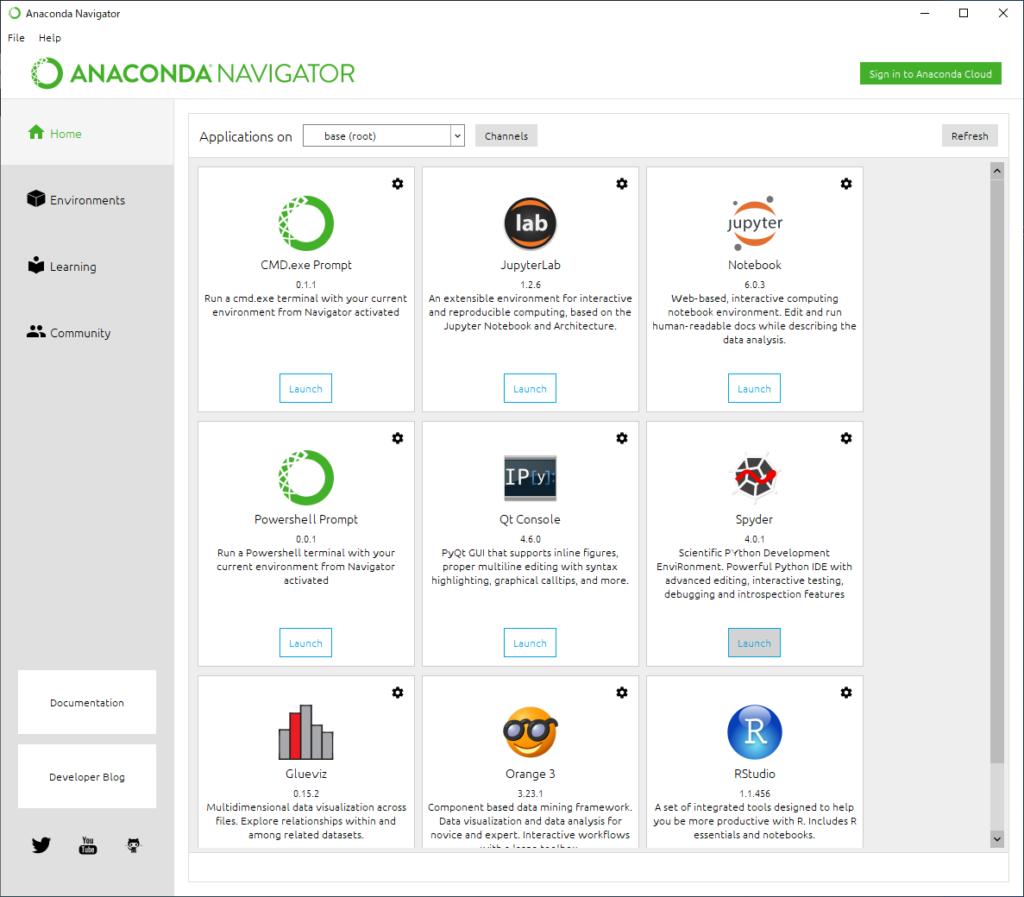Open the Developer Blog link
The image size is (1024, 897).
click(87, 777)
